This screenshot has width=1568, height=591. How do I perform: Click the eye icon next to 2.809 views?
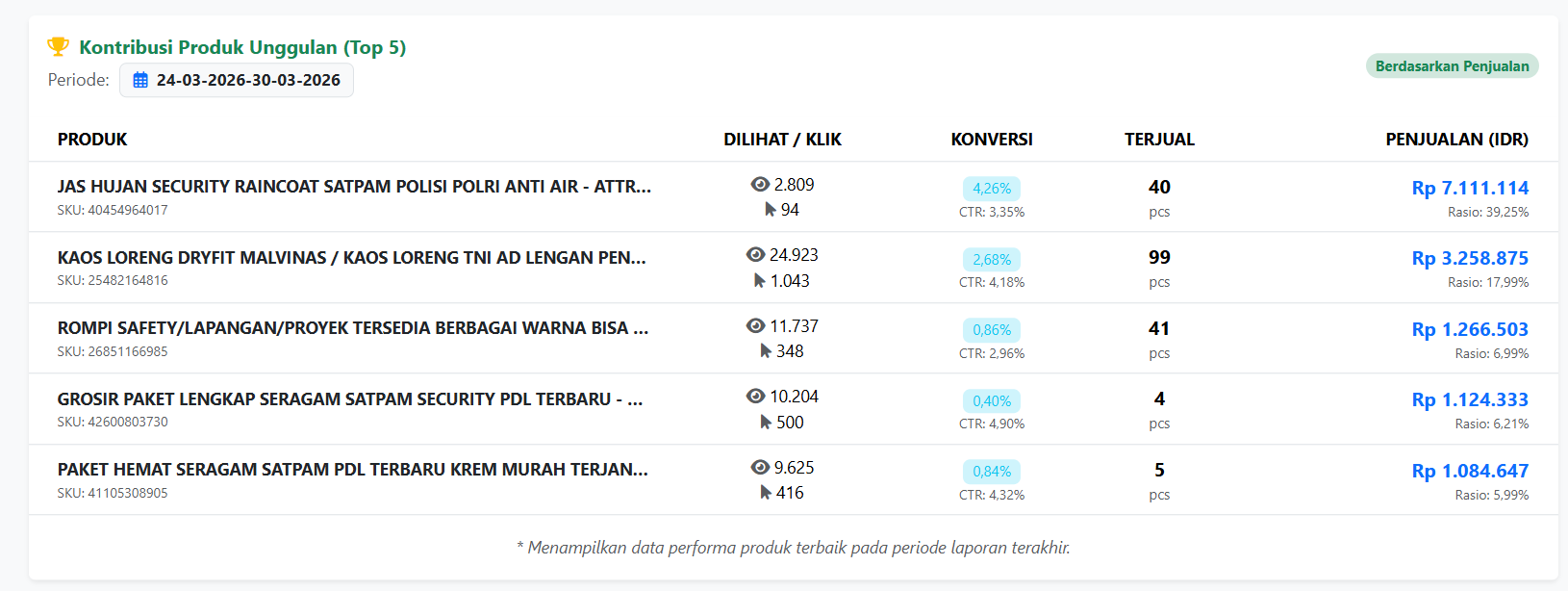click(760, 185)
